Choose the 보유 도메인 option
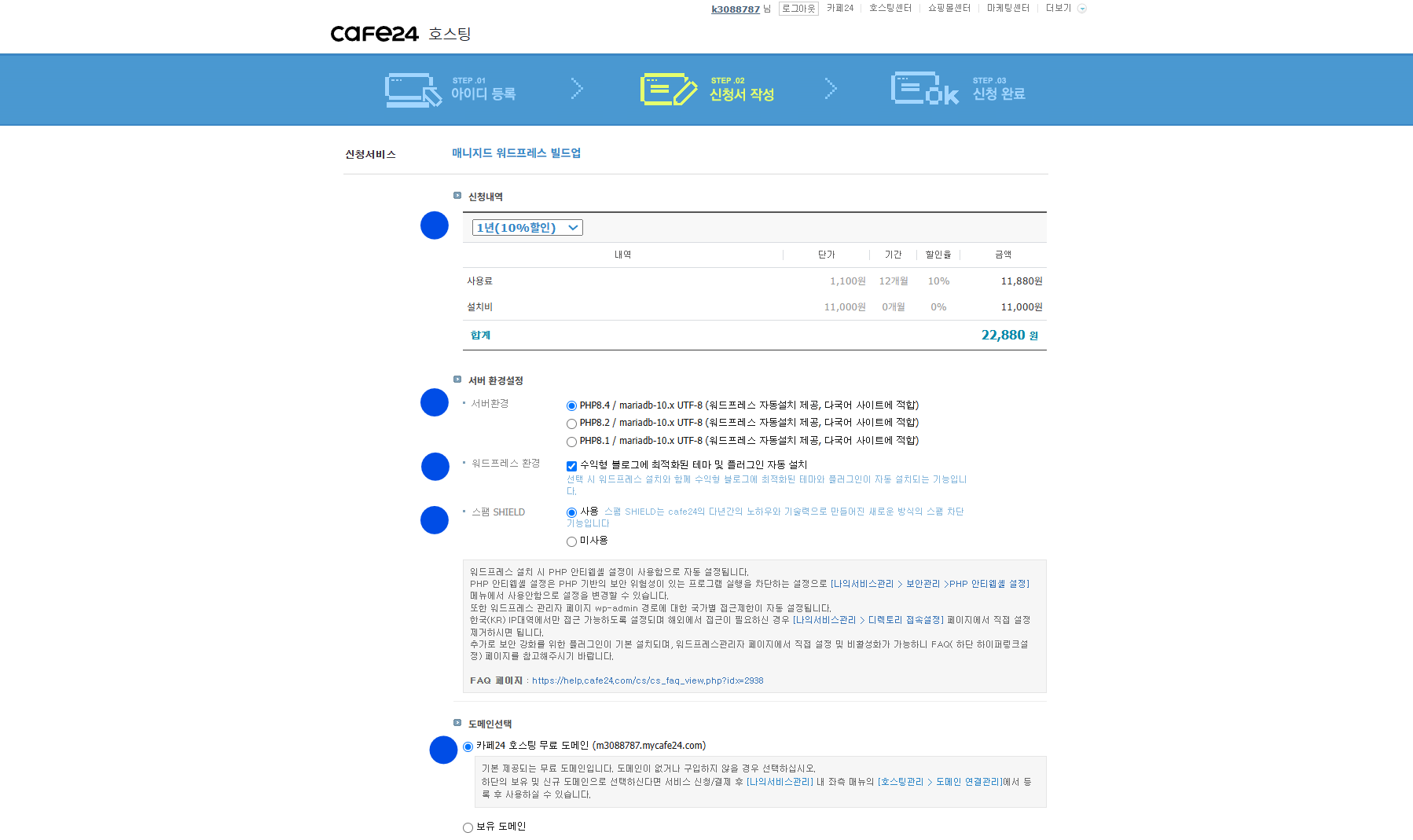Image resolution: width=1413 pixels, height=840 pixels. click(468, 827)
